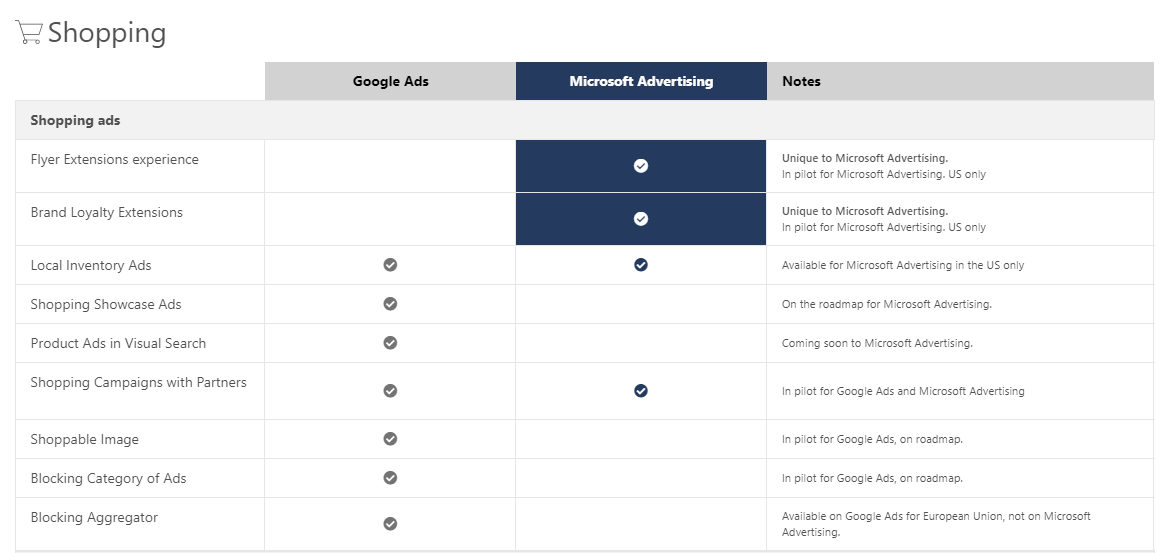1160x553 pixels.
Task: Click the Flyer Extensions experience row label
Action: pos(115,160)
